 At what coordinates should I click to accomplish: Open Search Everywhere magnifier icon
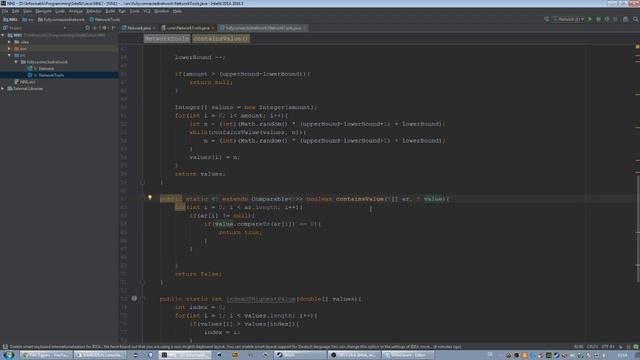tap(636, 19)
